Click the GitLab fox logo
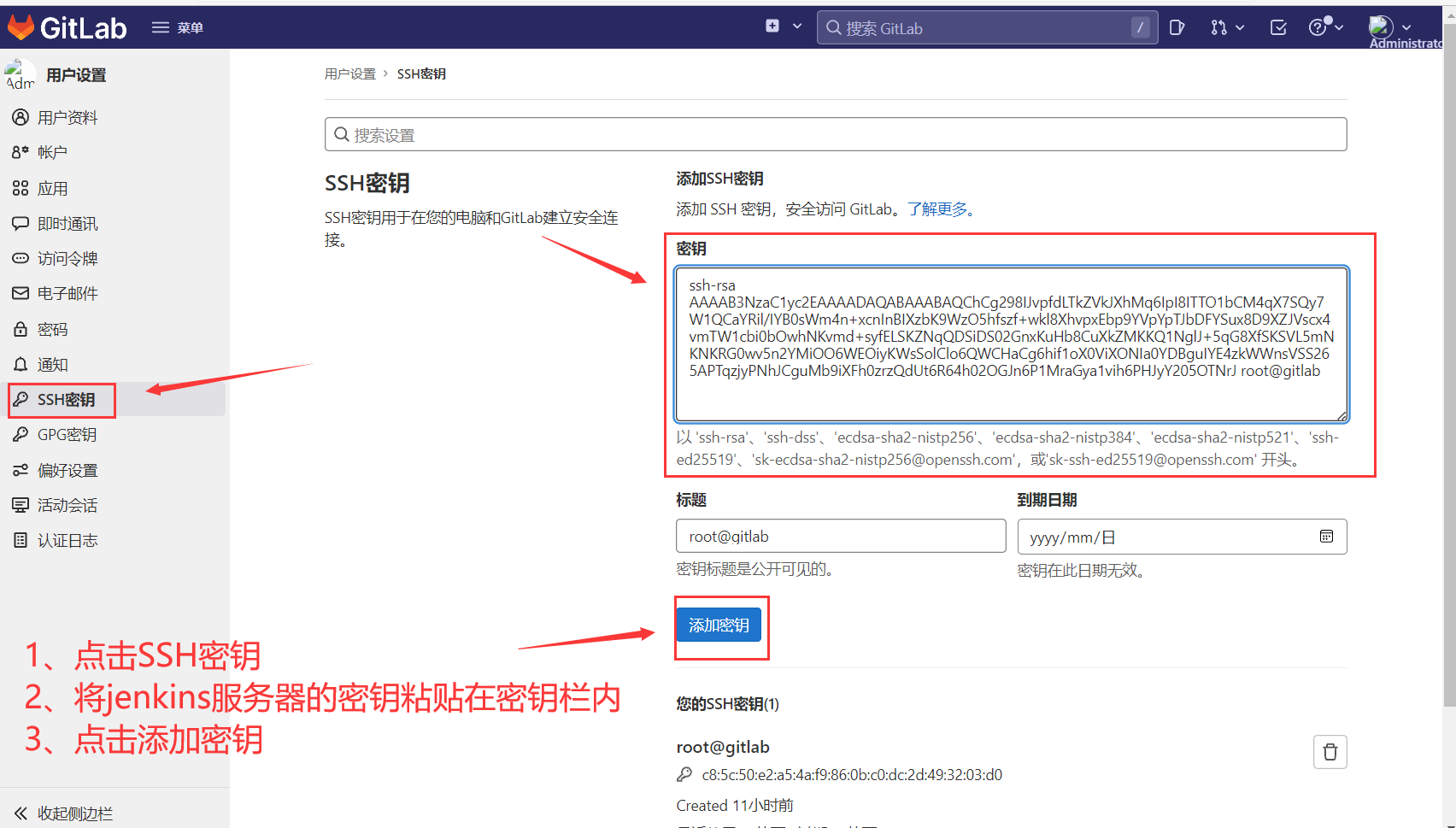Viewport: 1456px width, 828px height. point(21,28)
